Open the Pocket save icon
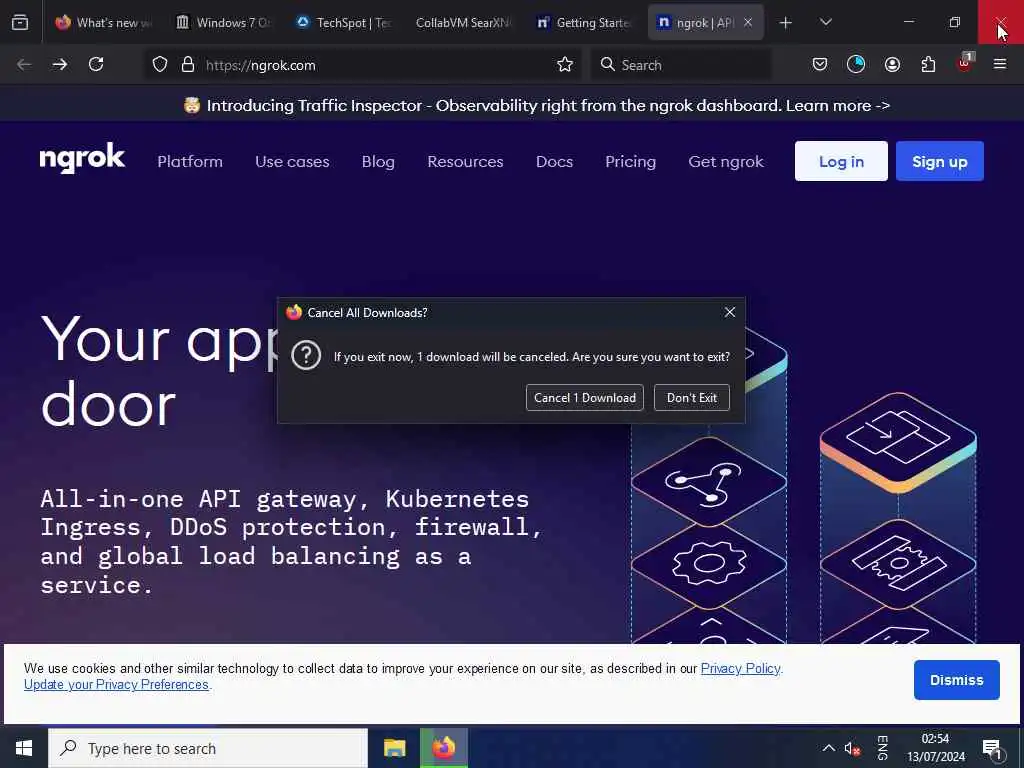This screenshot has width=1024, height=768. coord(820,64)
